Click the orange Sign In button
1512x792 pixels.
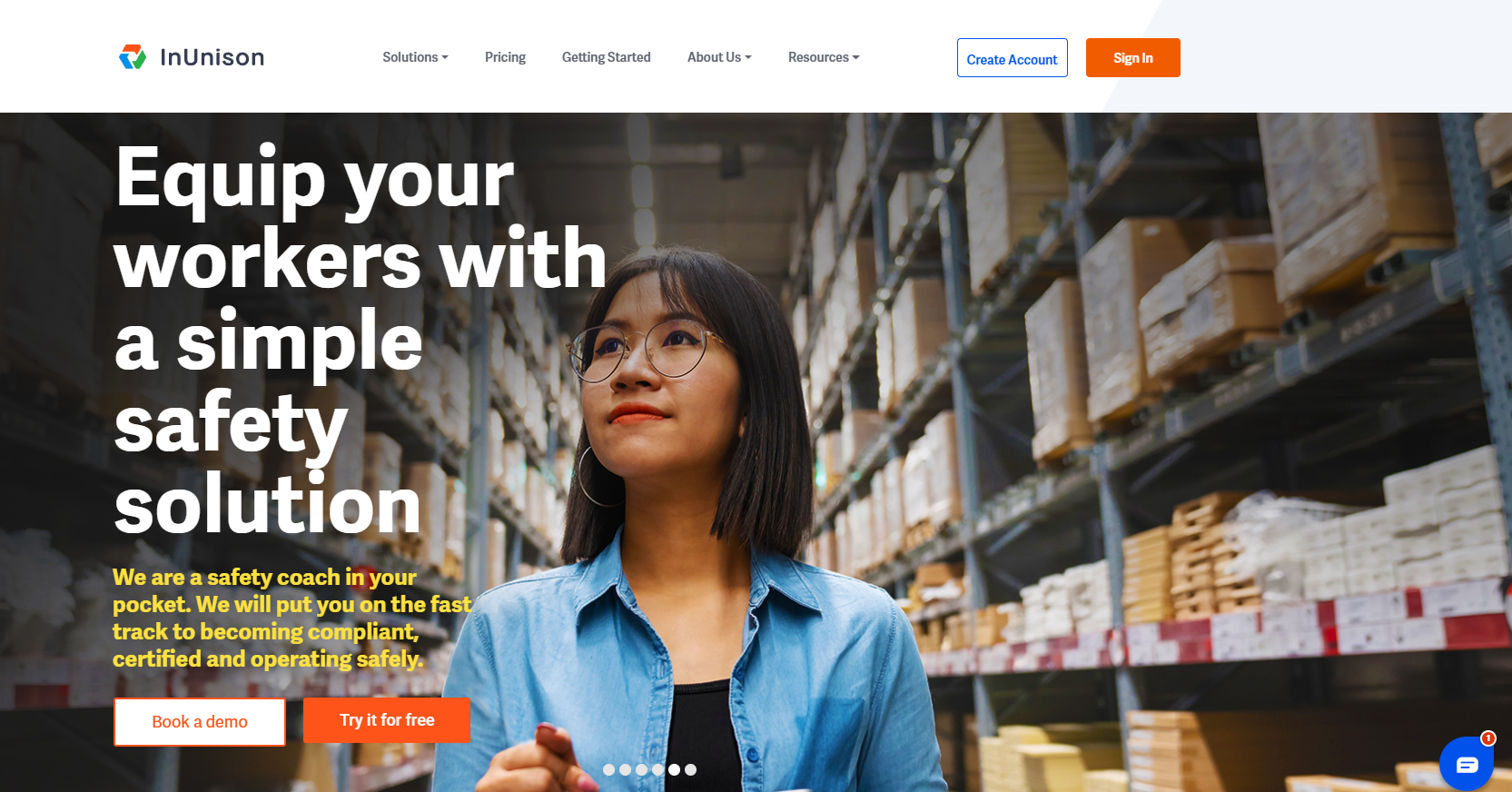1133,58
